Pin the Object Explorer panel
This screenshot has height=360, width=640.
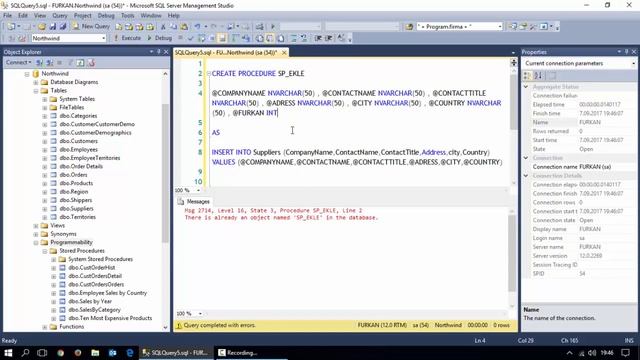pyautogui.click(x=158, y=52)
